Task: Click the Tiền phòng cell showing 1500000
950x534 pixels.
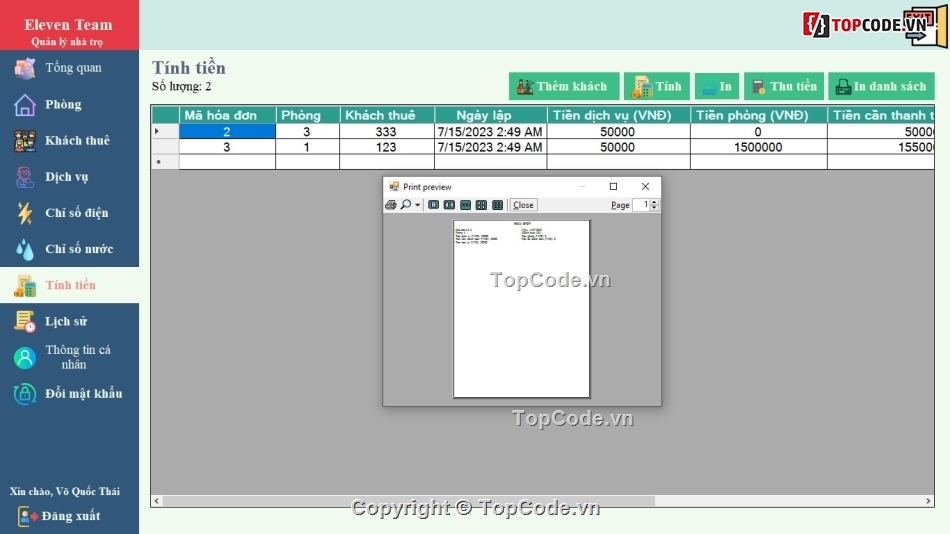Action: 759,147
